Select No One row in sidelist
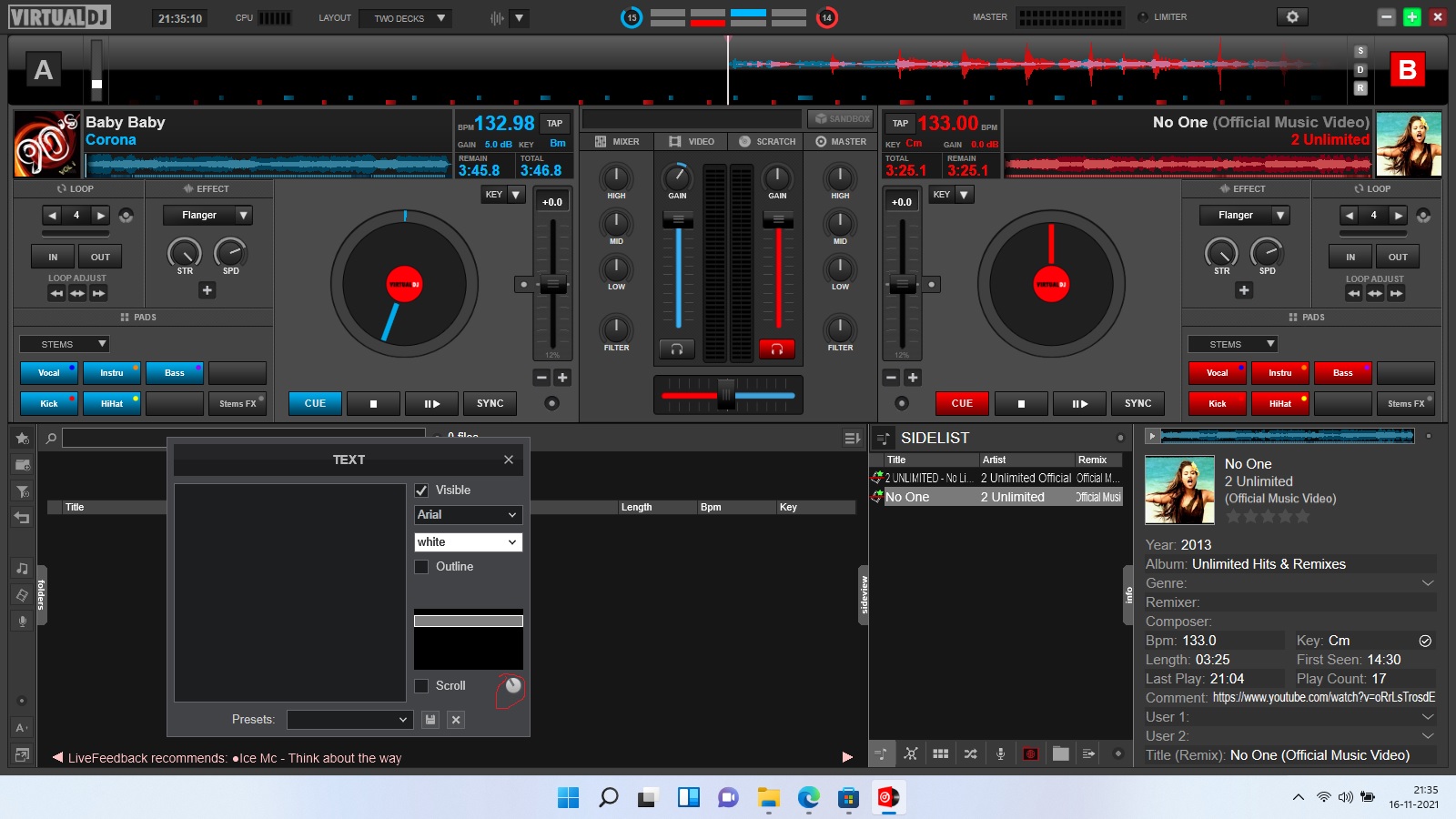 pos(996,498)
